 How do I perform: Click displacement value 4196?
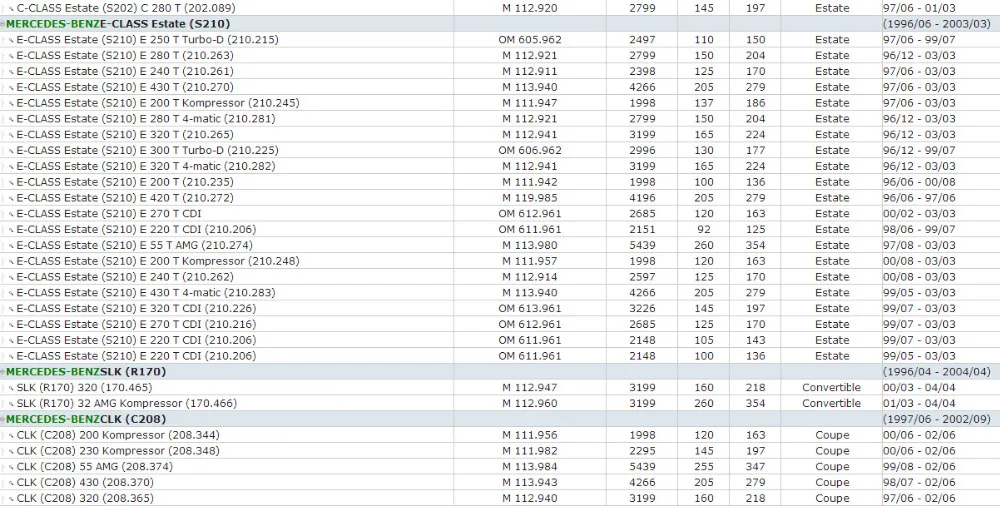click(642, 198)
